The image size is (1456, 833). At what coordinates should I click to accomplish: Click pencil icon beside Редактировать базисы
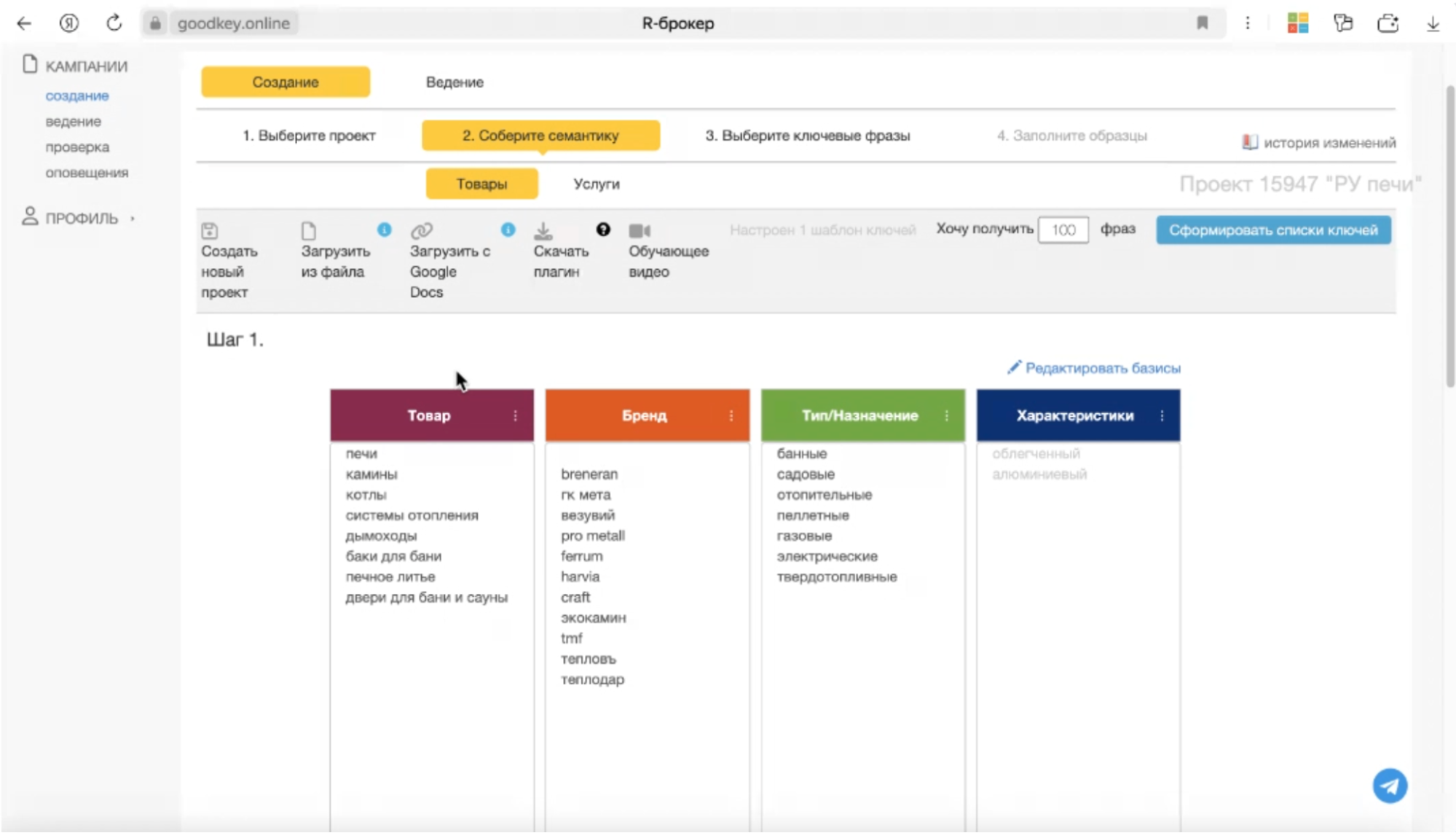point(1014,367)
